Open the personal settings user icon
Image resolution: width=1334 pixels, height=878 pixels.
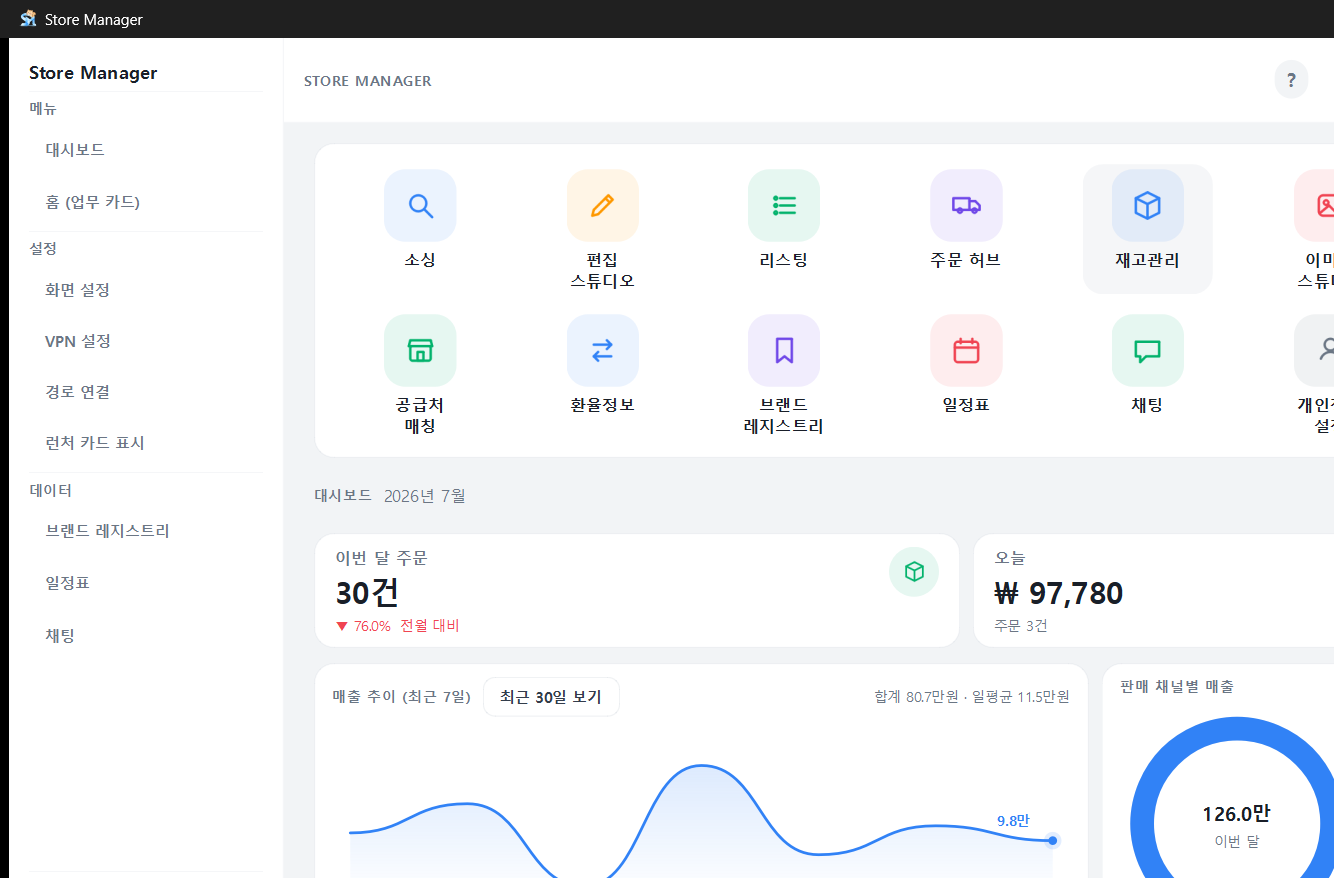click(x=1316, y=351)
